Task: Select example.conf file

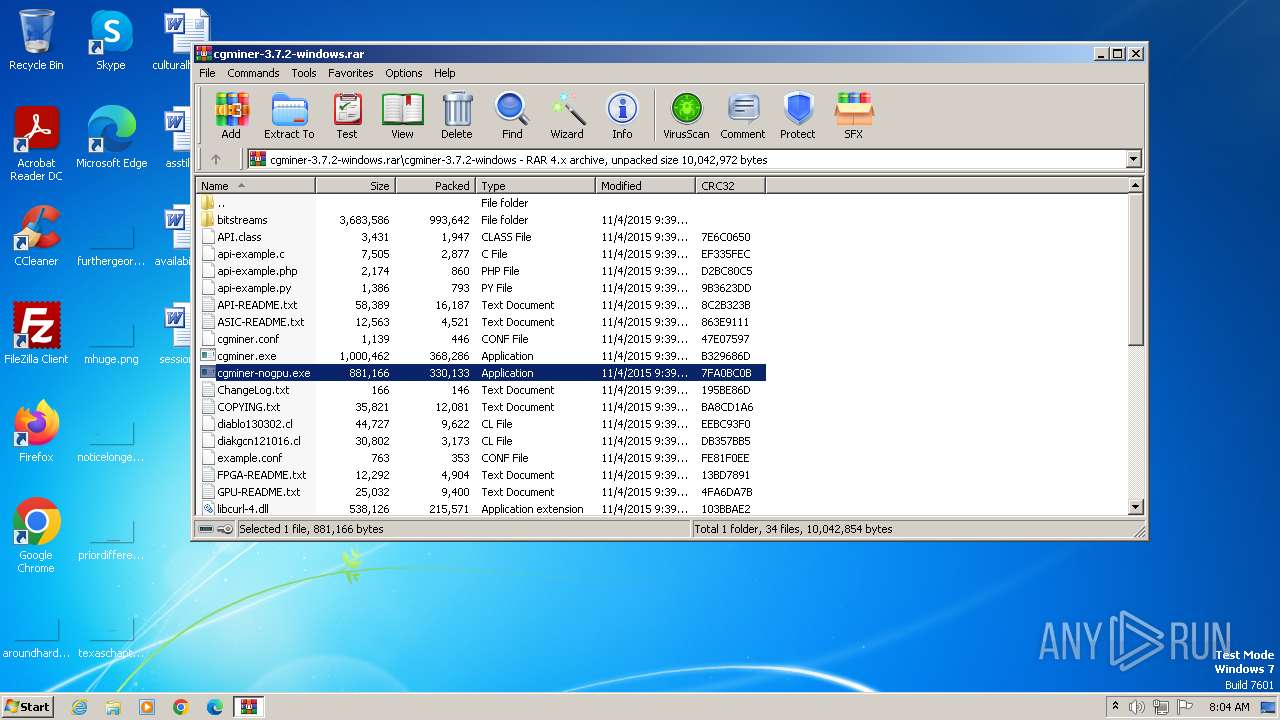Action: (481, 458)
